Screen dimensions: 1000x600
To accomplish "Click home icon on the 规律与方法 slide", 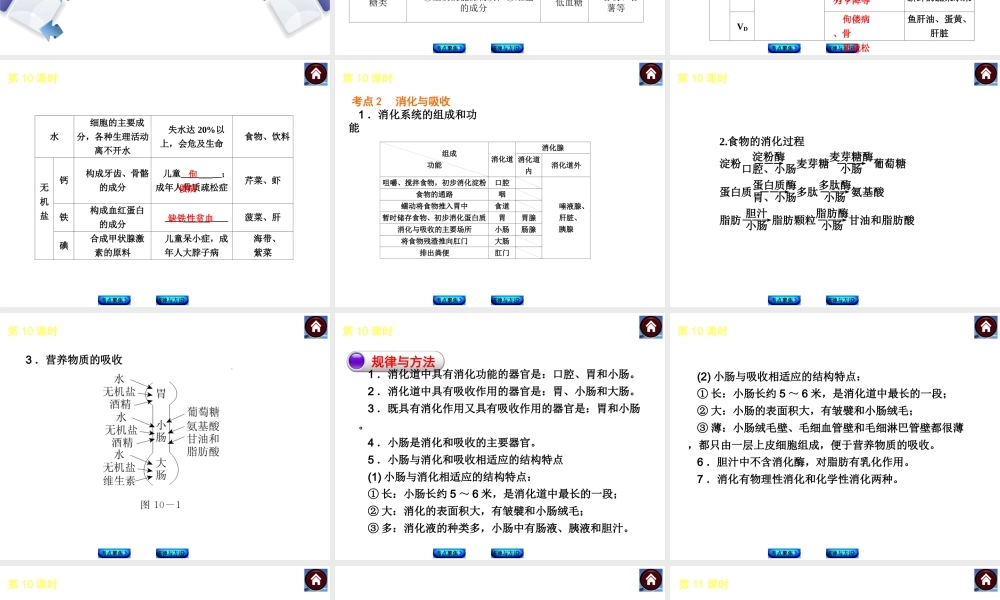I will click(651, 327).
